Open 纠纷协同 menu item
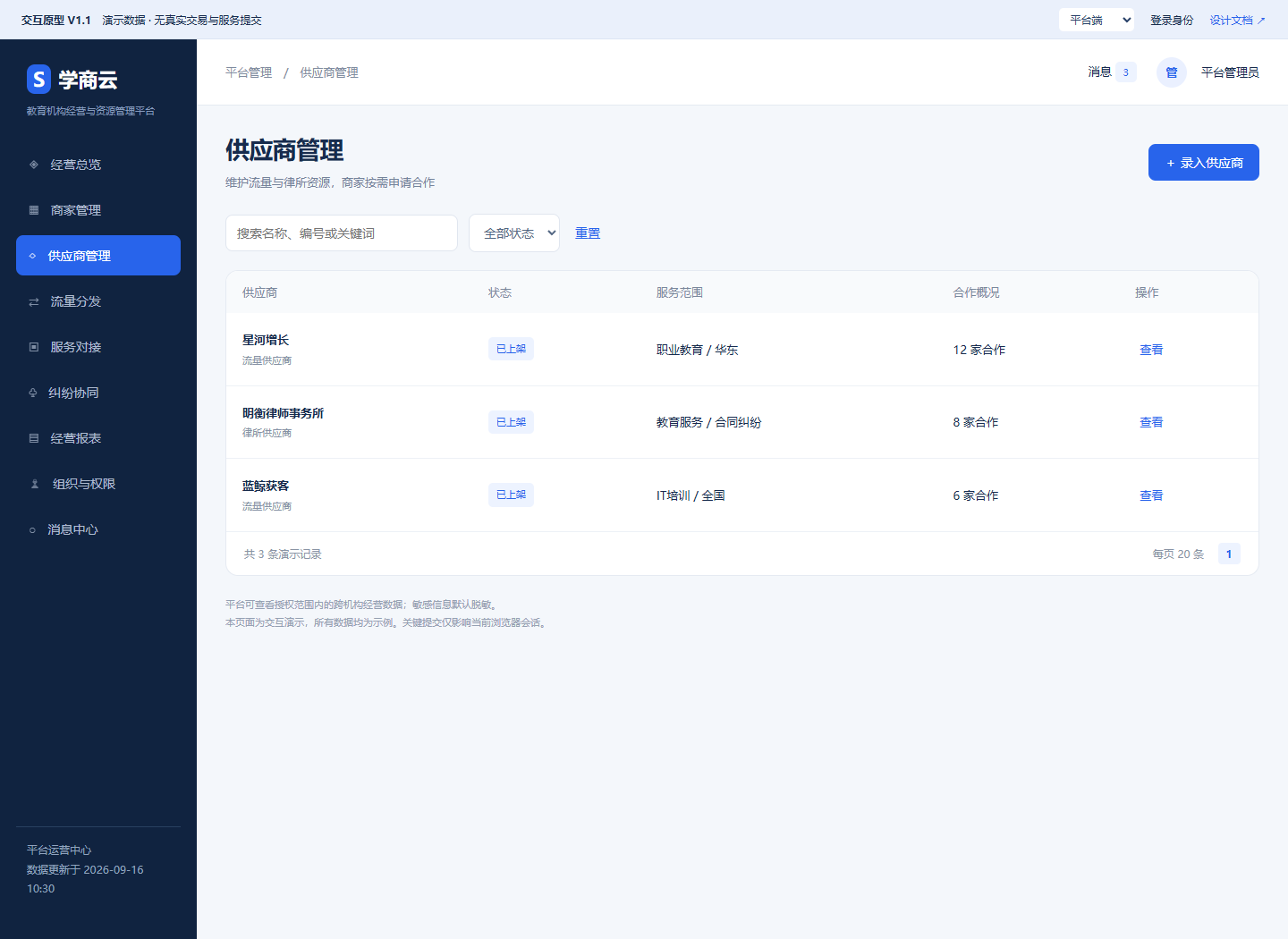Screen dimensions: 1288x939 [x=98, y=393]
